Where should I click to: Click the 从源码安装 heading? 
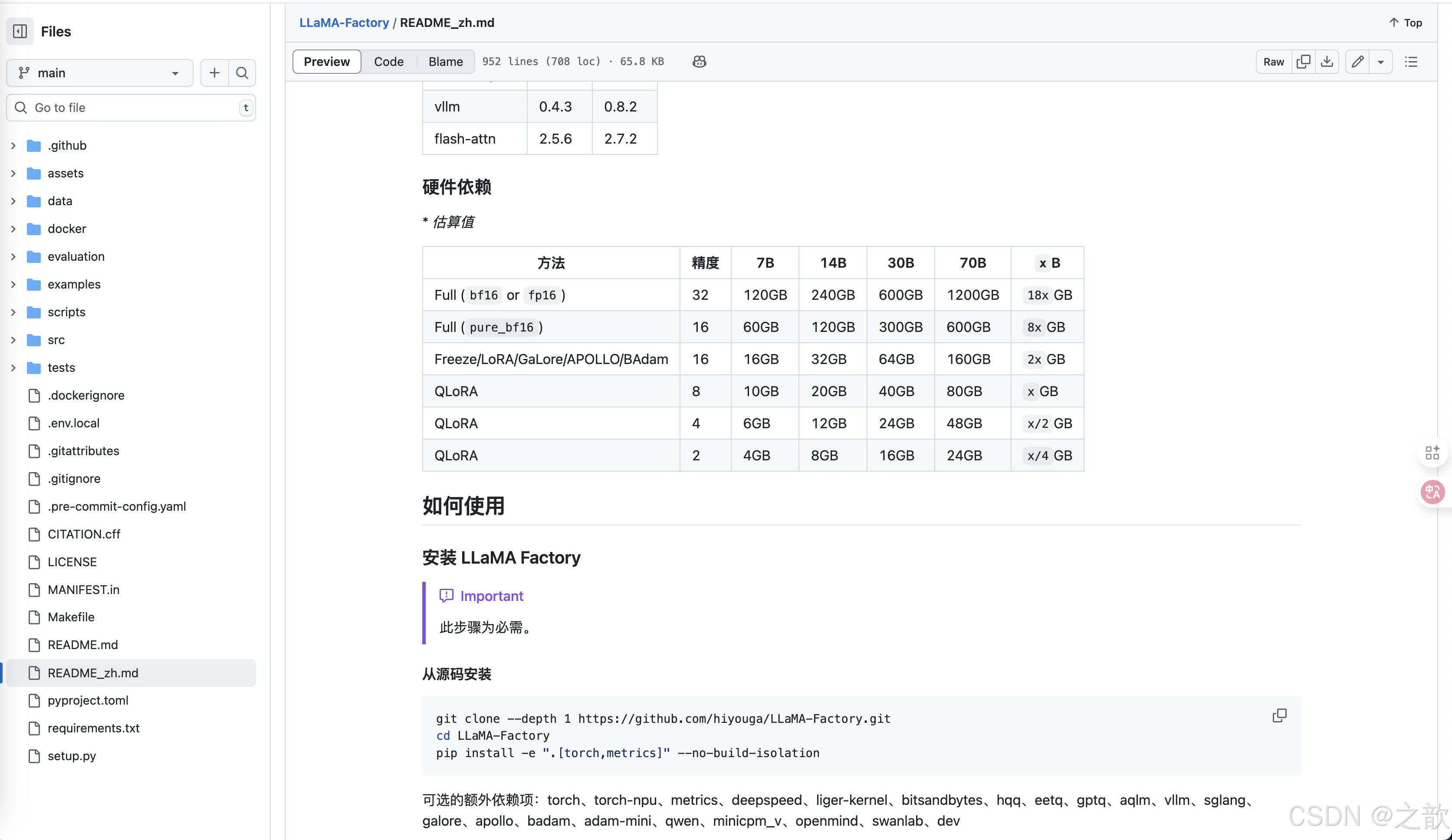point(457,674)
